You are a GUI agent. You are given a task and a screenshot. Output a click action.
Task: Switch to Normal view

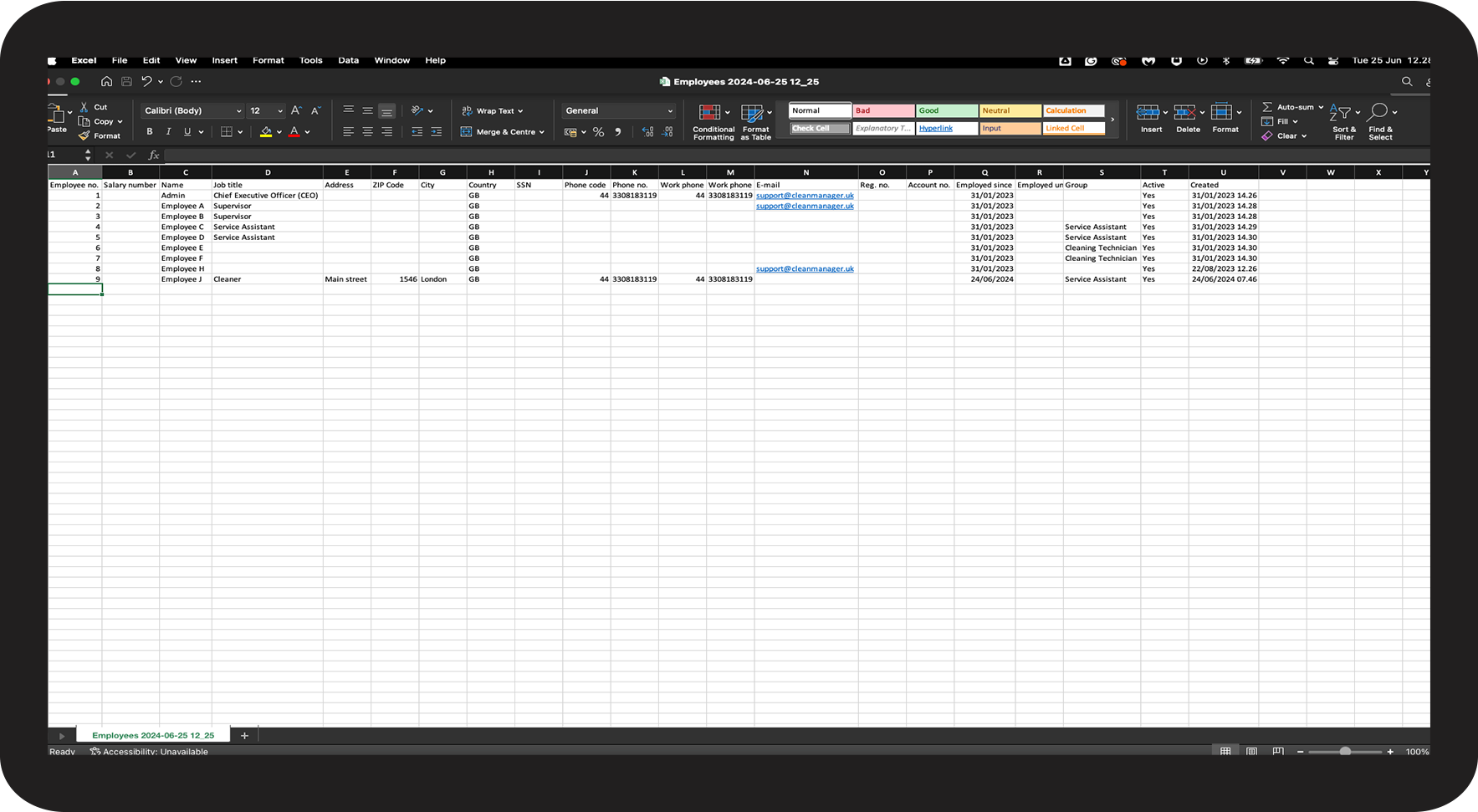[x=1225, y=752]
